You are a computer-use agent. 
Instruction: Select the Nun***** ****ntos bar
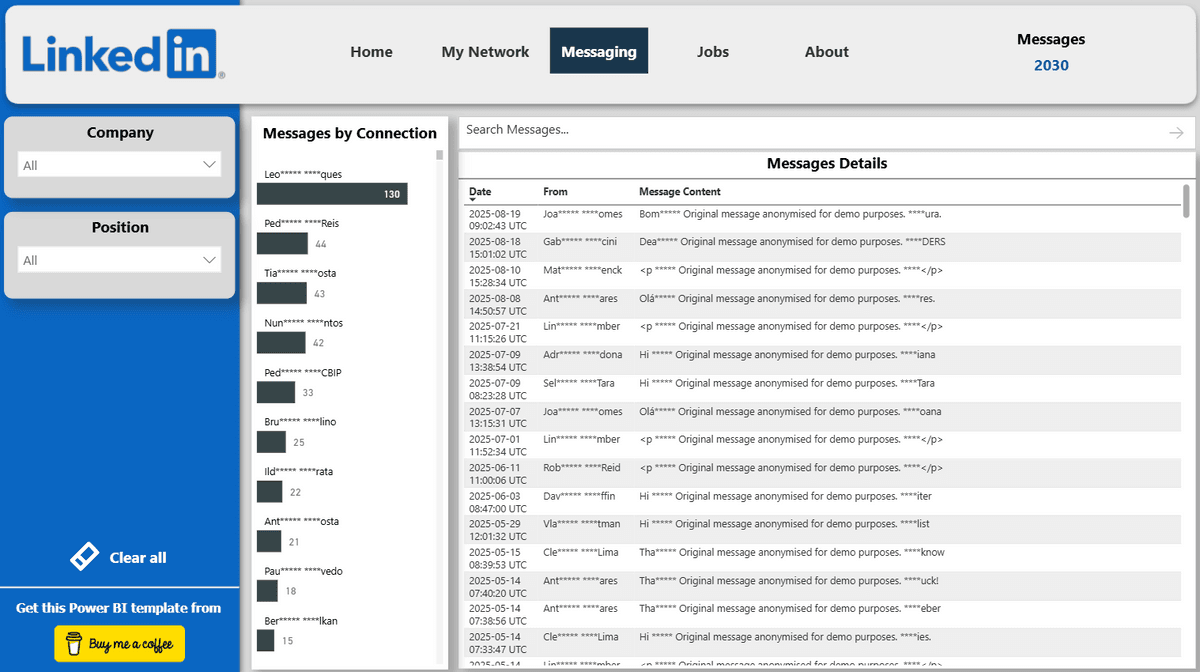tap(281, 342)
